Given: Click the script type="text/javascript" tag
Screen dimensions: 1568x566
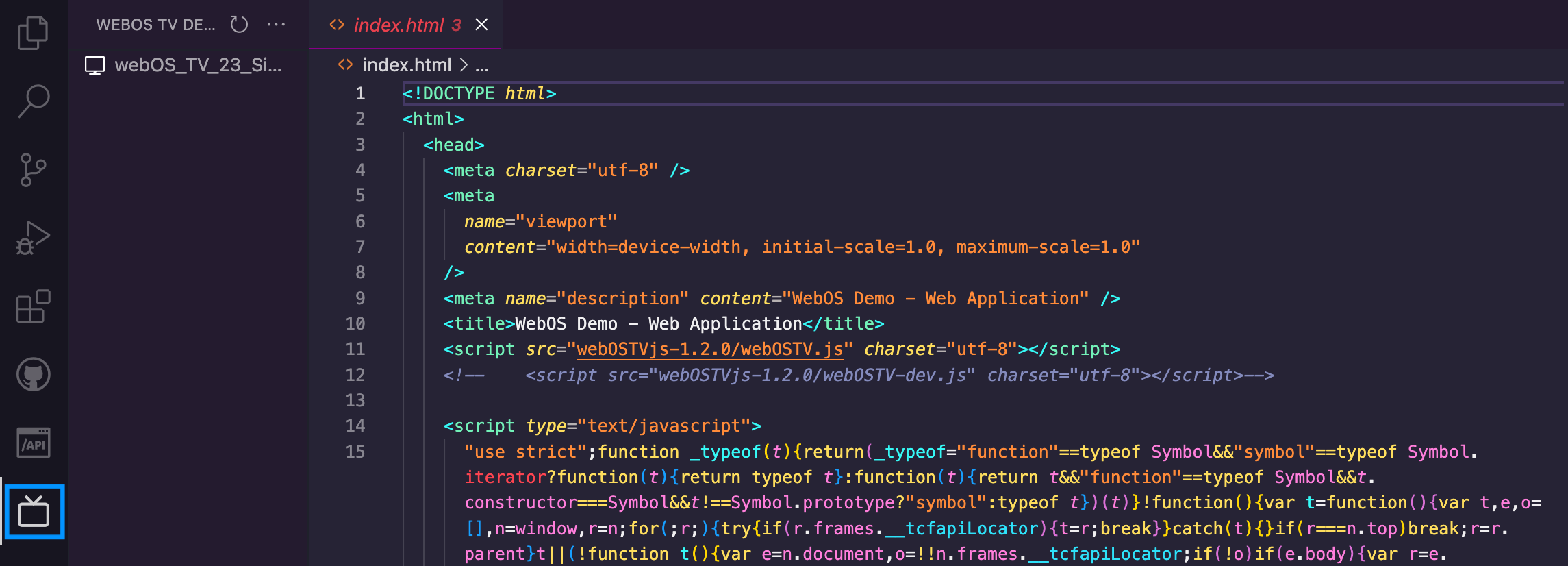Looking at the screenshot, I should 603,426.
